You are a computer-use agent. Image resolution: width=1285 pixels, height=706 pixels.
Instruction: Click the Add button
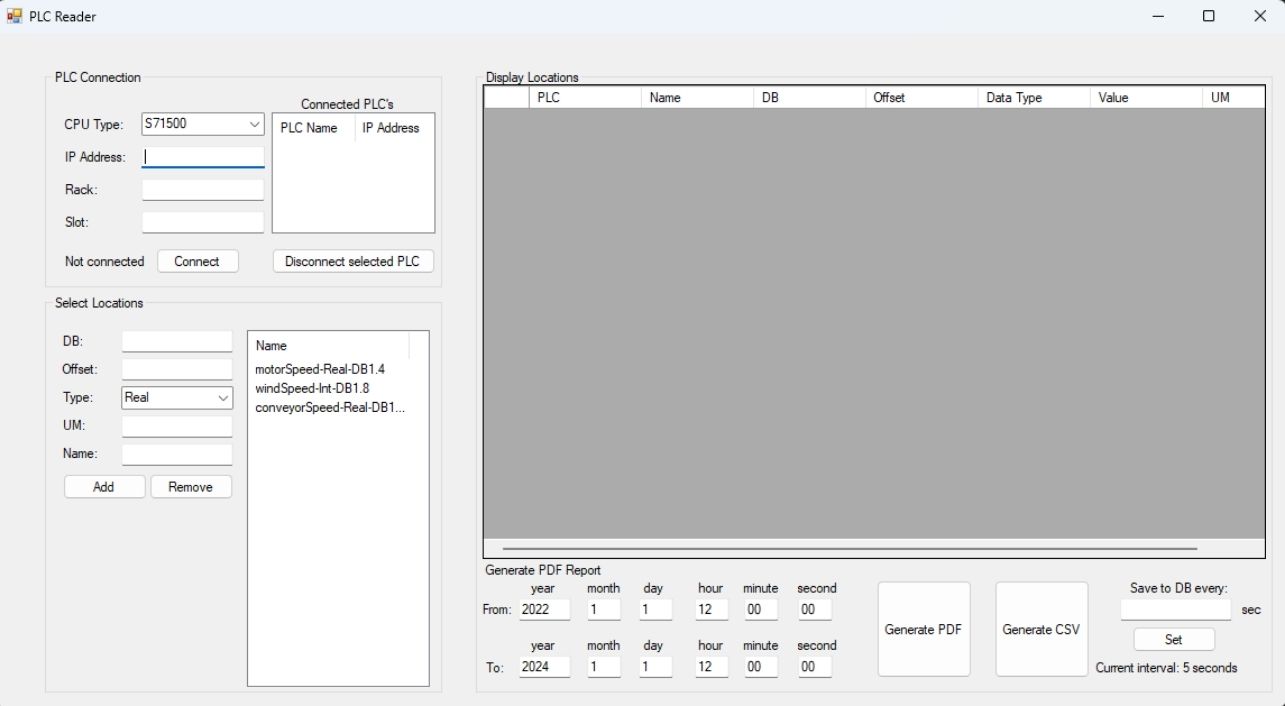pos(104,487)
